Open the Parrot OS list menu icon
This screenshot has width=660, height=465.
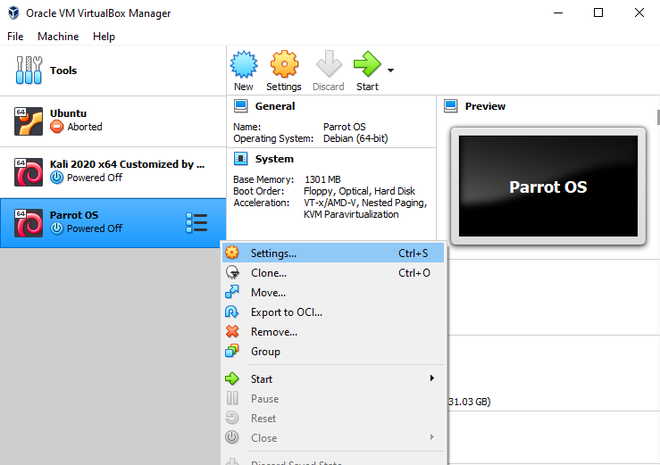(x=197, y=223)
